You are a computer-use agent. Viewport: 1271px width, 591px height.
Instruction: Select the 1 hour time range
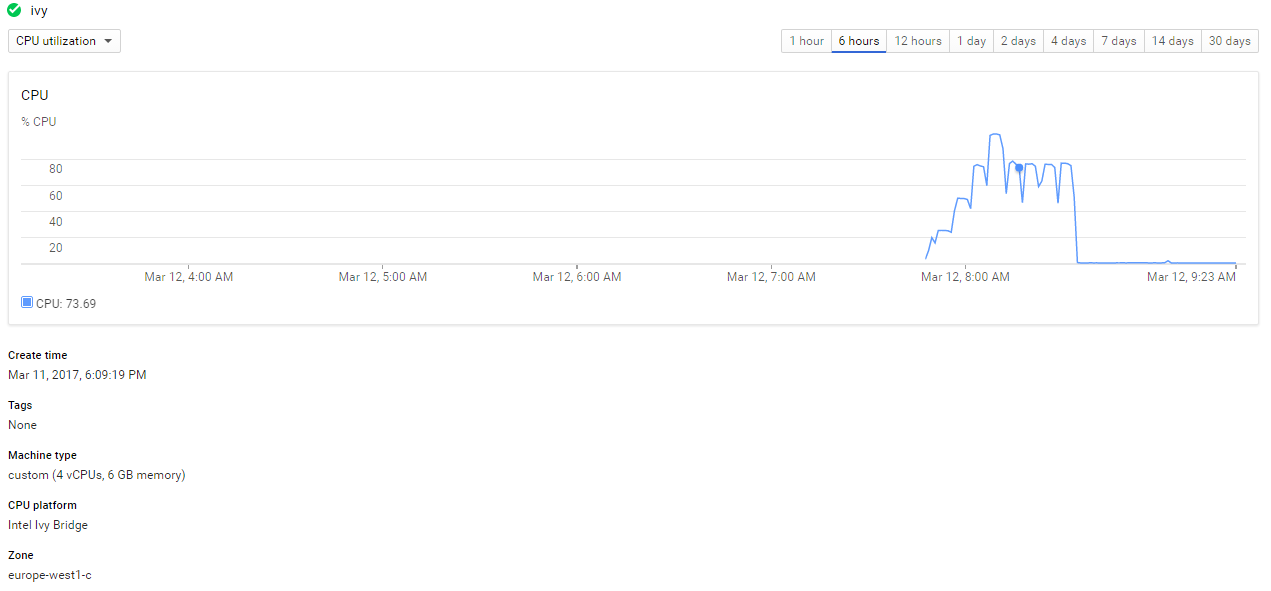tap(806, 41)
